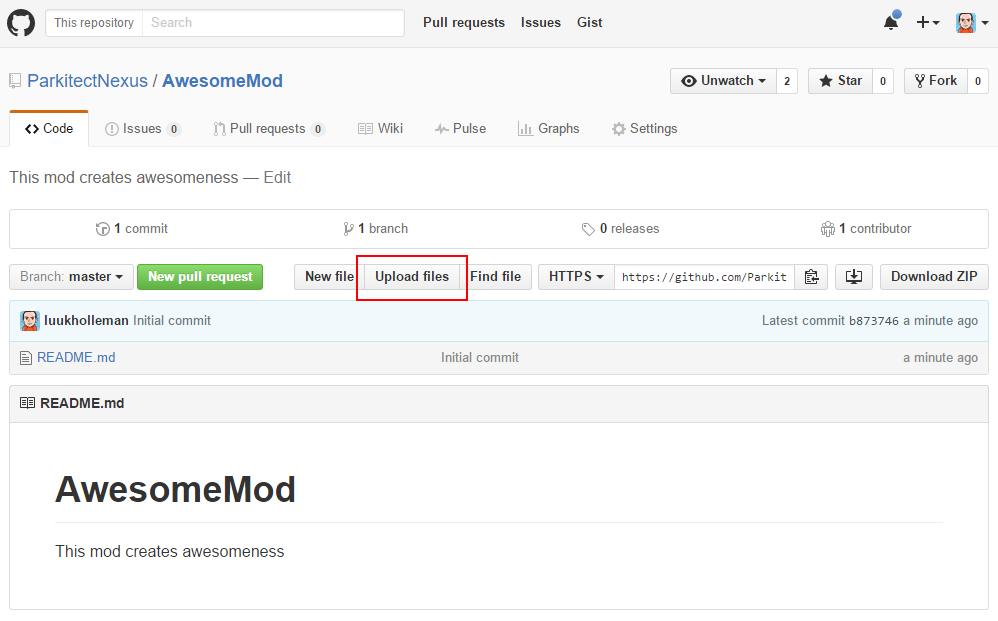This screenshot has width=998, height=621.
Task: View the 1 branch link
Action: coord(376,228)
